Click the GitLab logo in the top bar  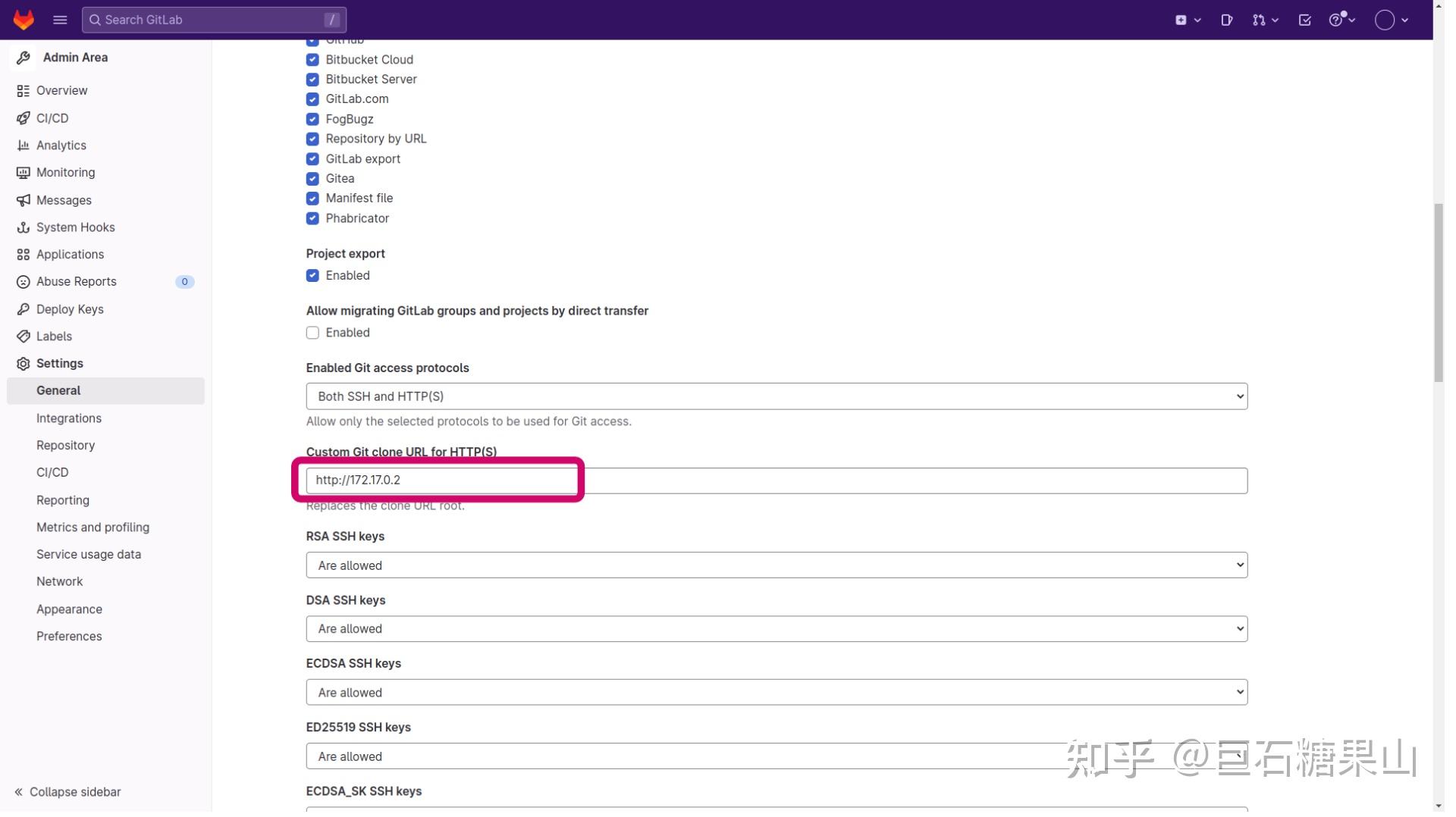[x=24, y=20]
